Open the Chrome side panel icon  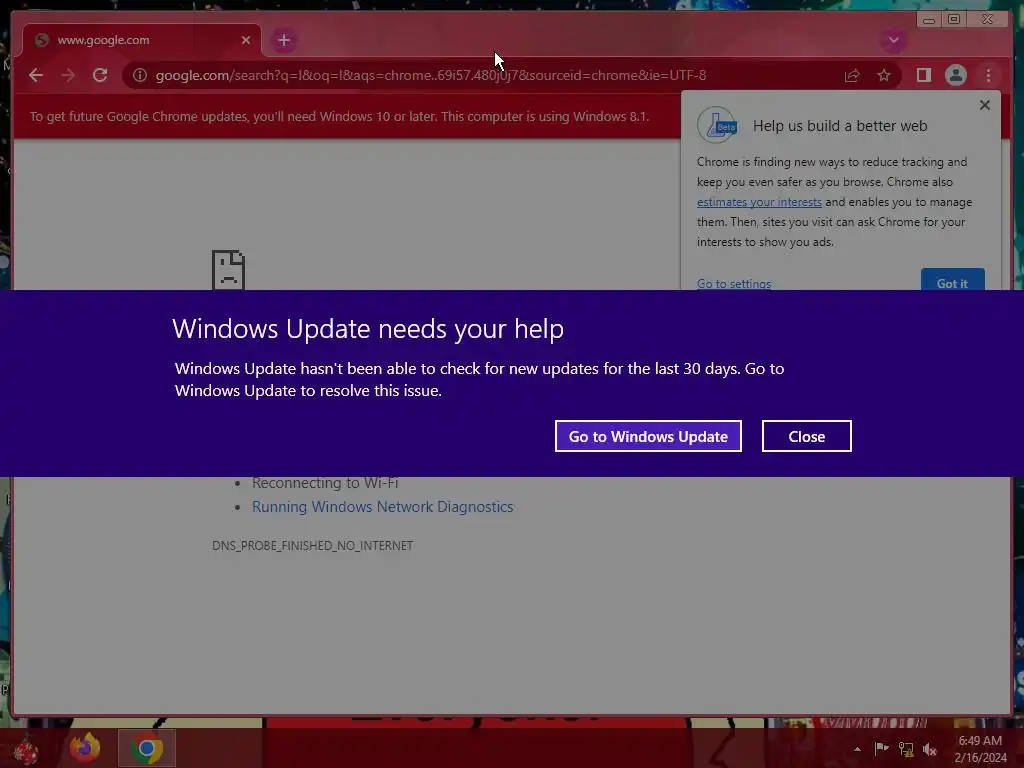coord(923,75)
